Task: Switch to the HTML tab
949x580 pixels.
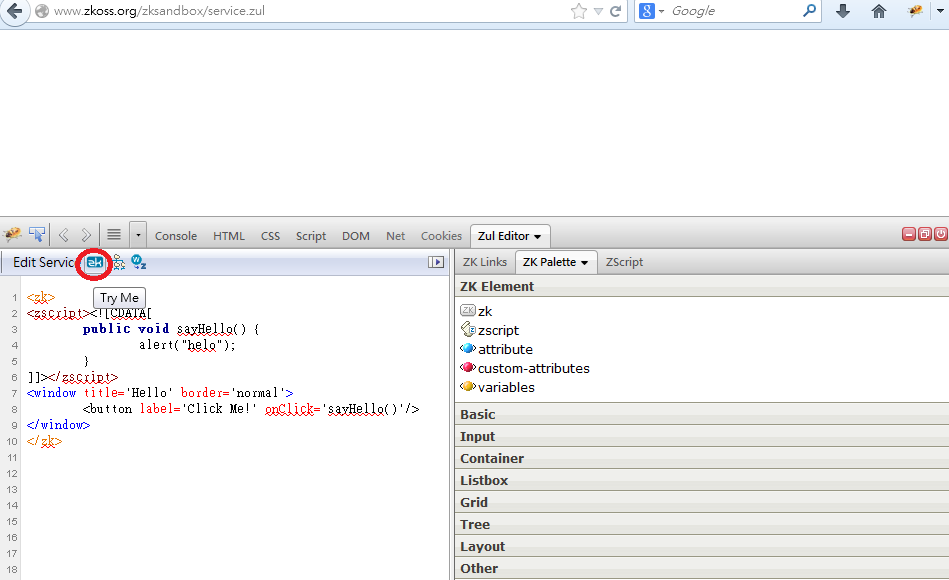Action: point(229,236)
